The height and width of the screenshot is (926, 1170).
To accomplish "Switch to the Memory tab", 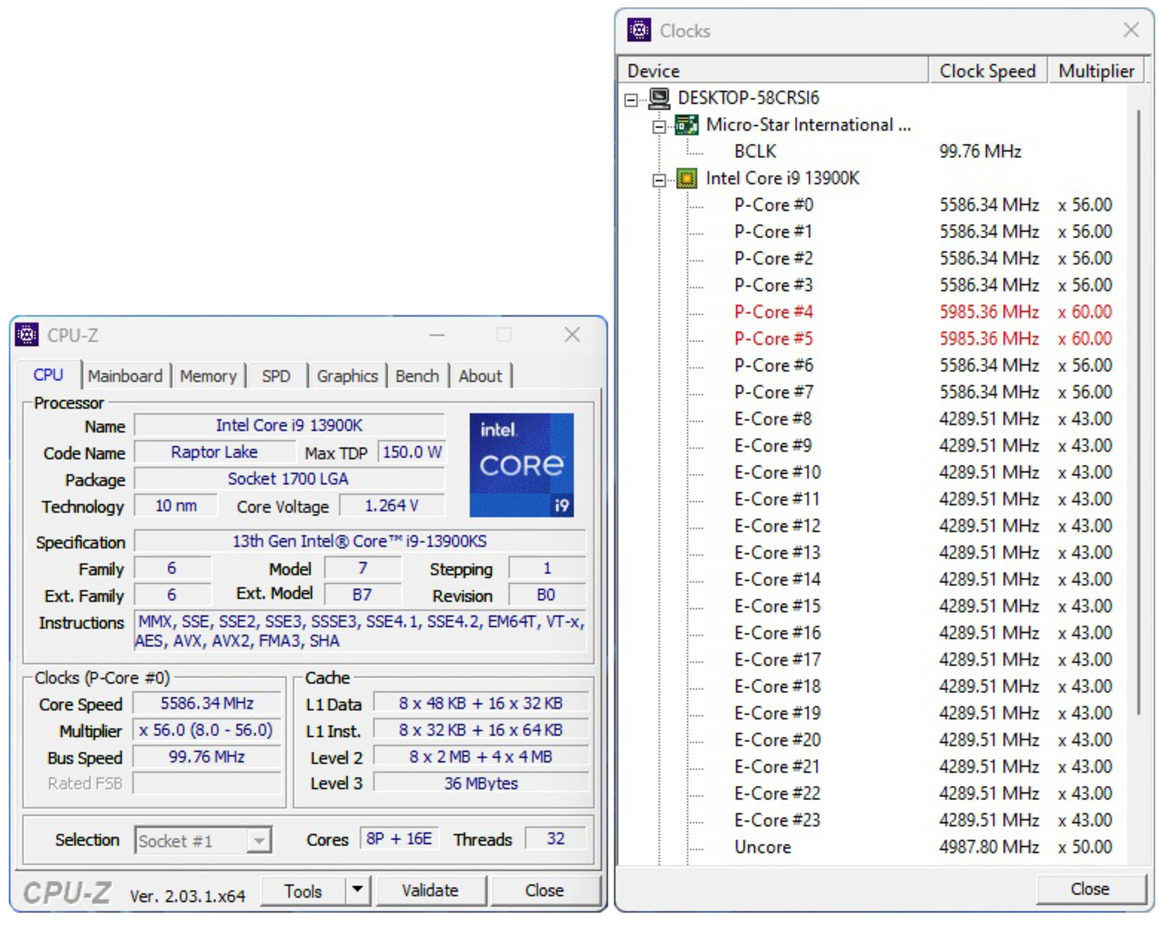I will (x=208, y=375).
